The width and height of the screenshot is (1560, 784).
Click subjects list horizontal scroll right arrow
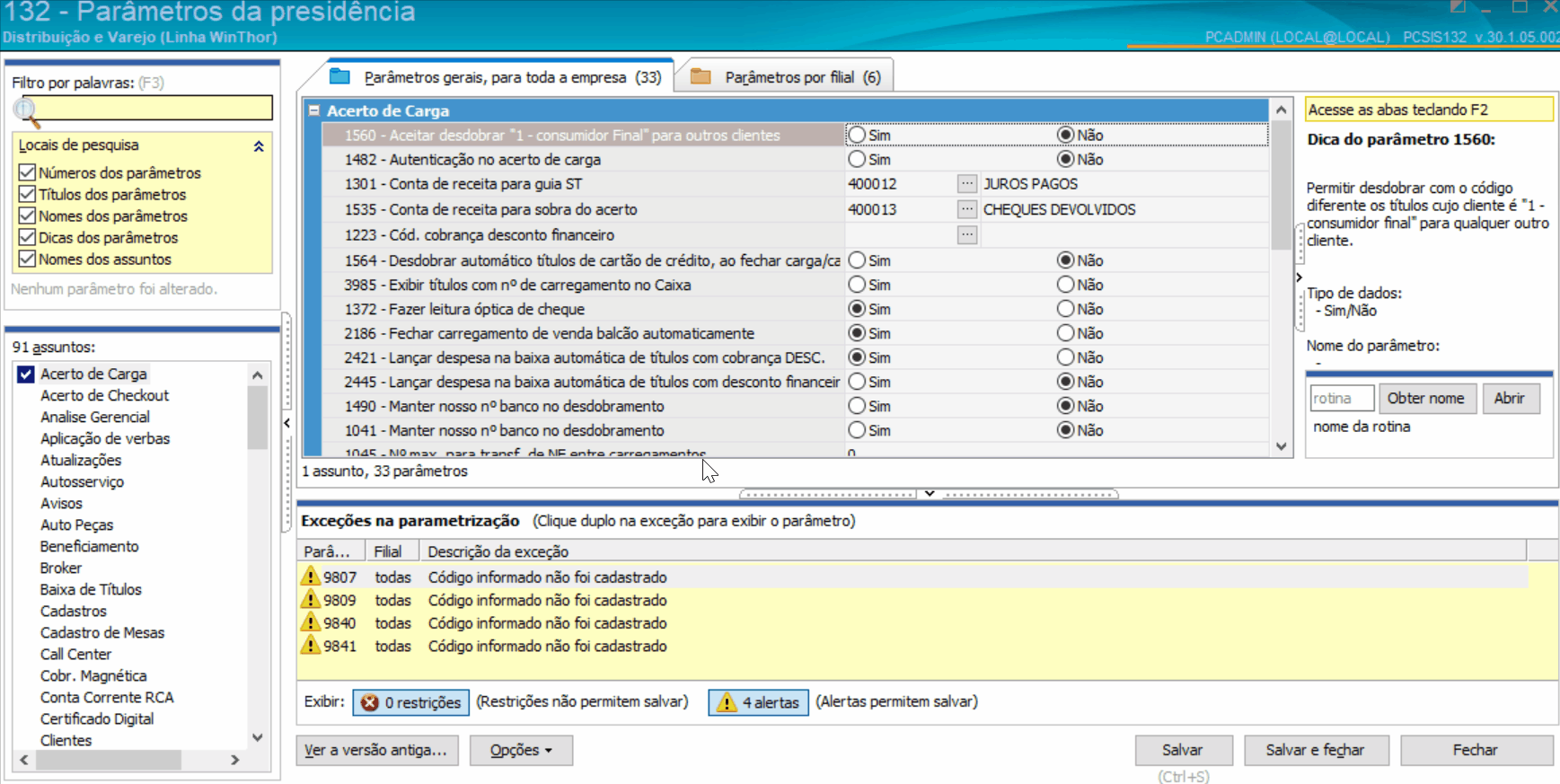click(235, 760)
